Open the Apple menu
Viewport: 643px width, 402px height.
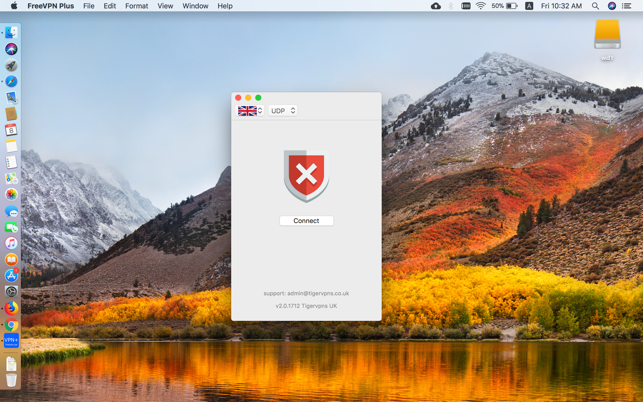[13, 6]
